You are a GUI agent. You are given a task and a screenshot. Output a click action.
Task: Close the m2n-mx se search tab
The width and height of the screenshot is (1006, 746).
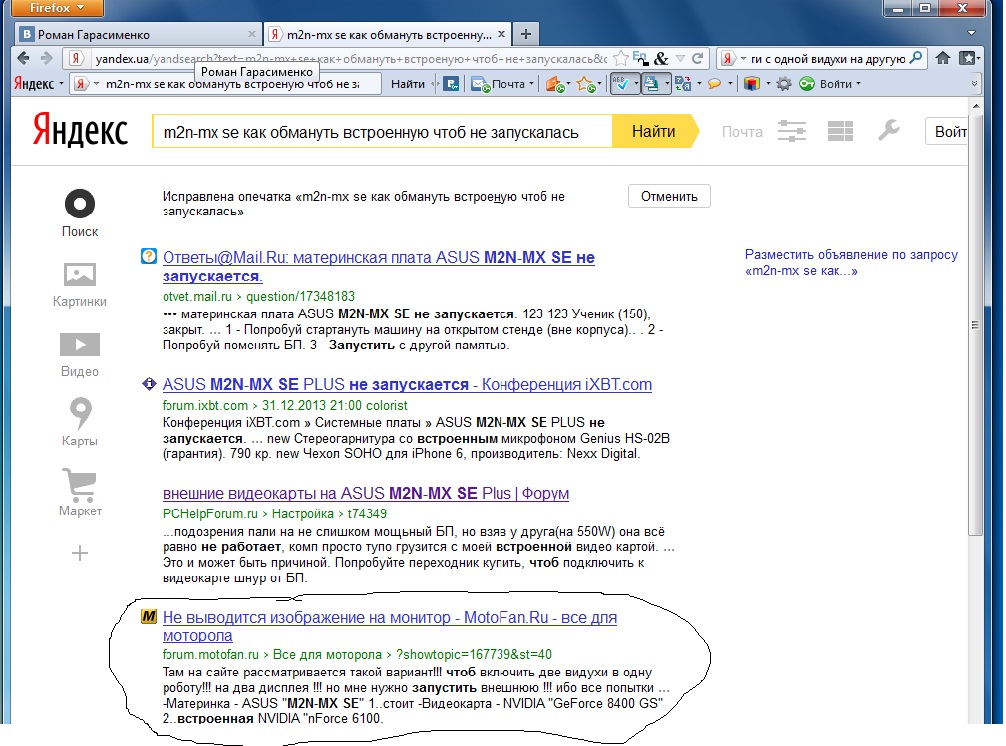[x=501, y=34]
